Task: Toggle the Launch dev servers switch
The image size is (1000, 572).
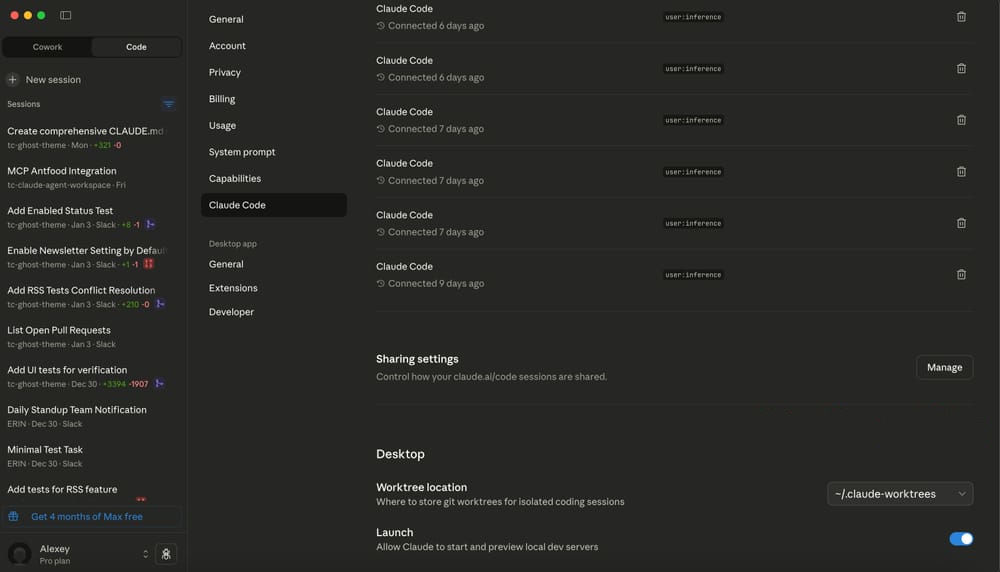Action: coord(961,539)
